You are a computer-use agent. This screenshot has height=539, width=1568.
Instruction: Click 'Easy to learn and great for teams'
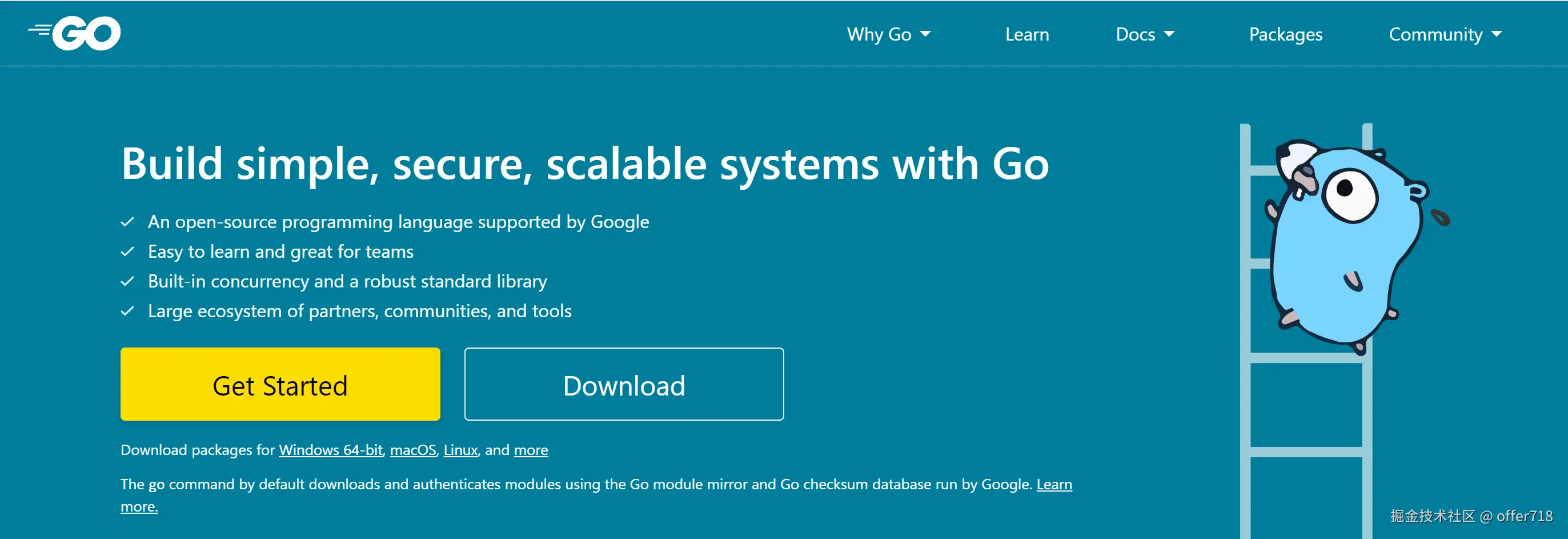tap(280, 251)
